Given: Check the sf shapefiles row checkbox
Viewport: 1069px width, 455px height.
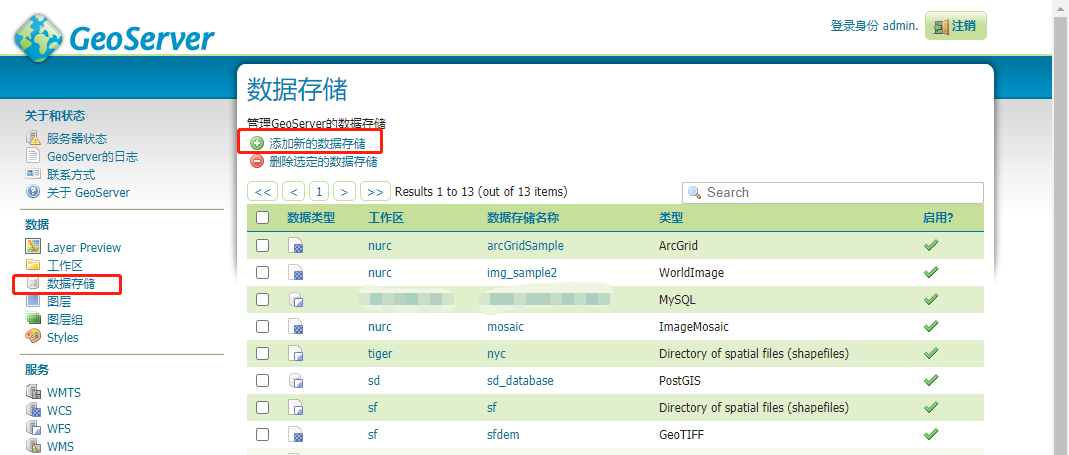Looking at the screenshot, I should 262,407.
